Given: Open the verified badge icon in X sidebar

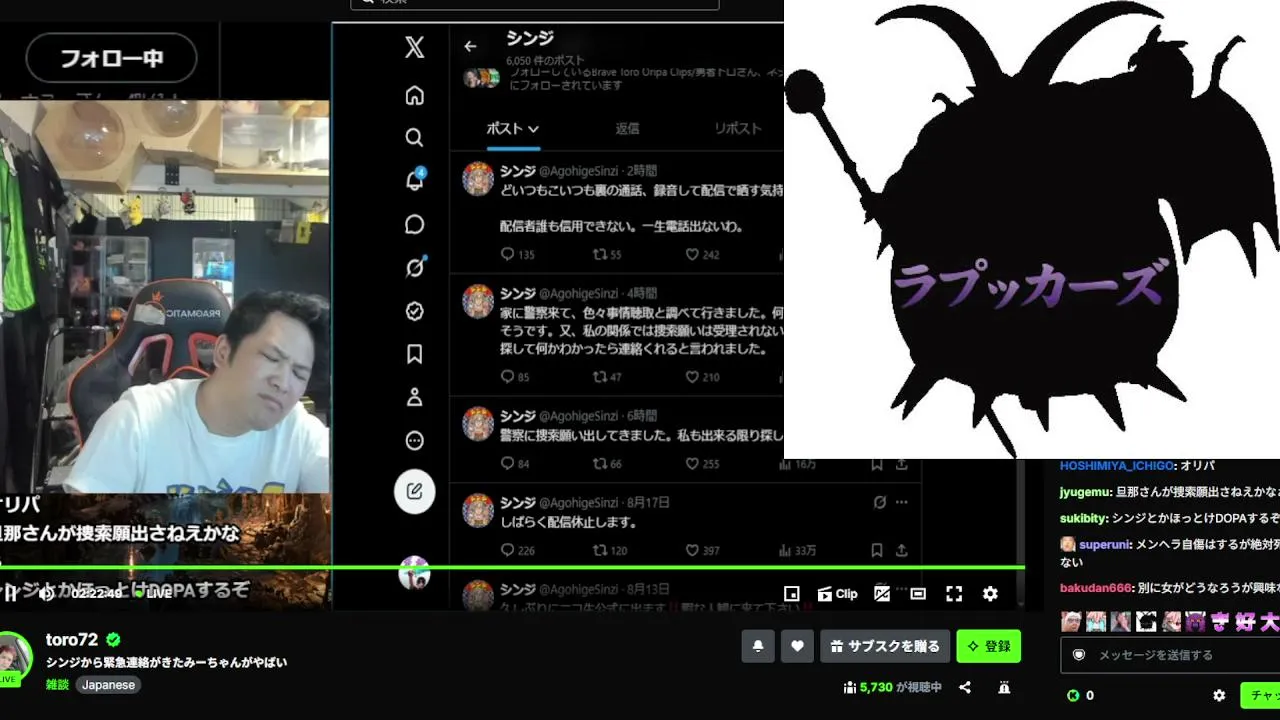Looking at the screenshot, I should (414, 311).
